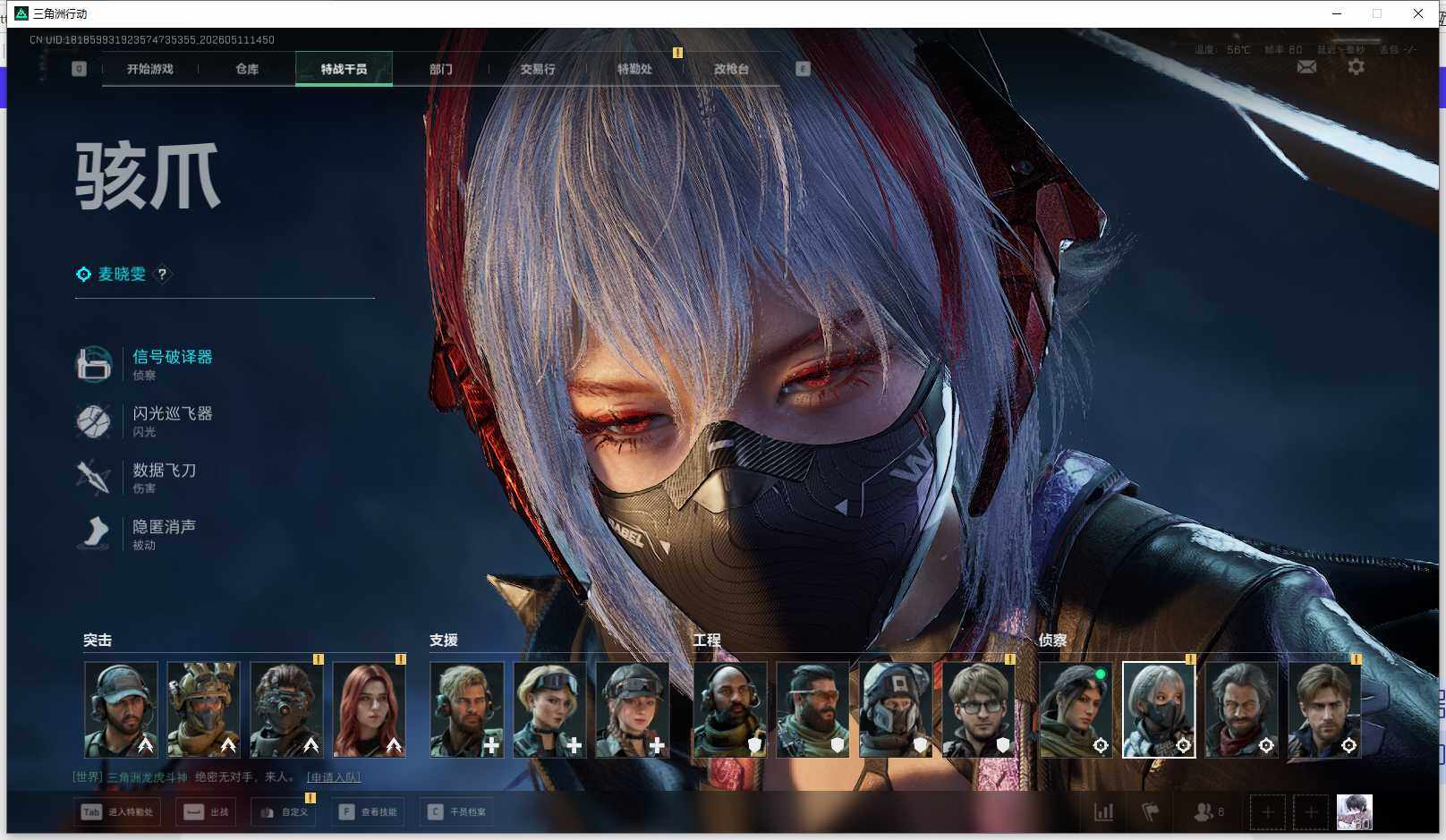
Task: Switch to the 仓库 tab
Action: [x=247, y=69]
